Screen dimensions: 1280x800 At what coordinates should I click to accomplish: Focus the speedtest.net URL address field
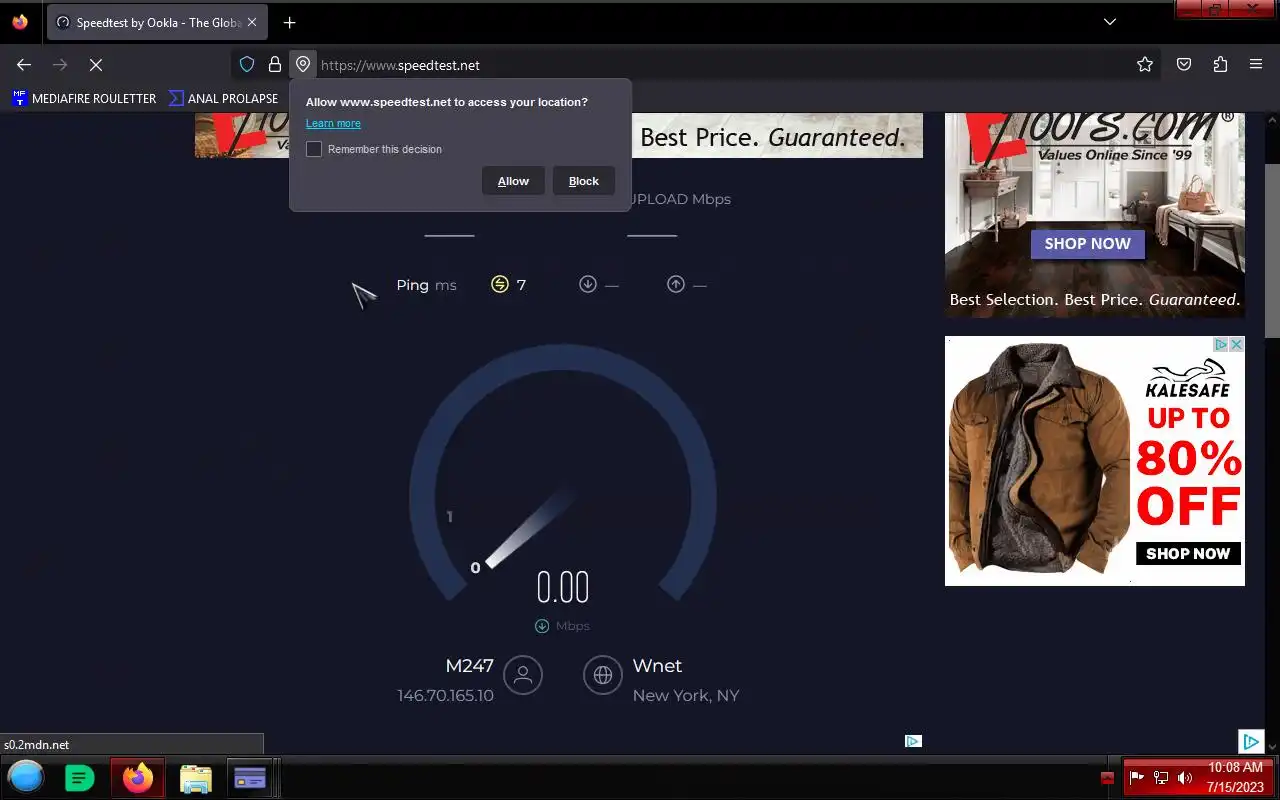click(720, 65)
